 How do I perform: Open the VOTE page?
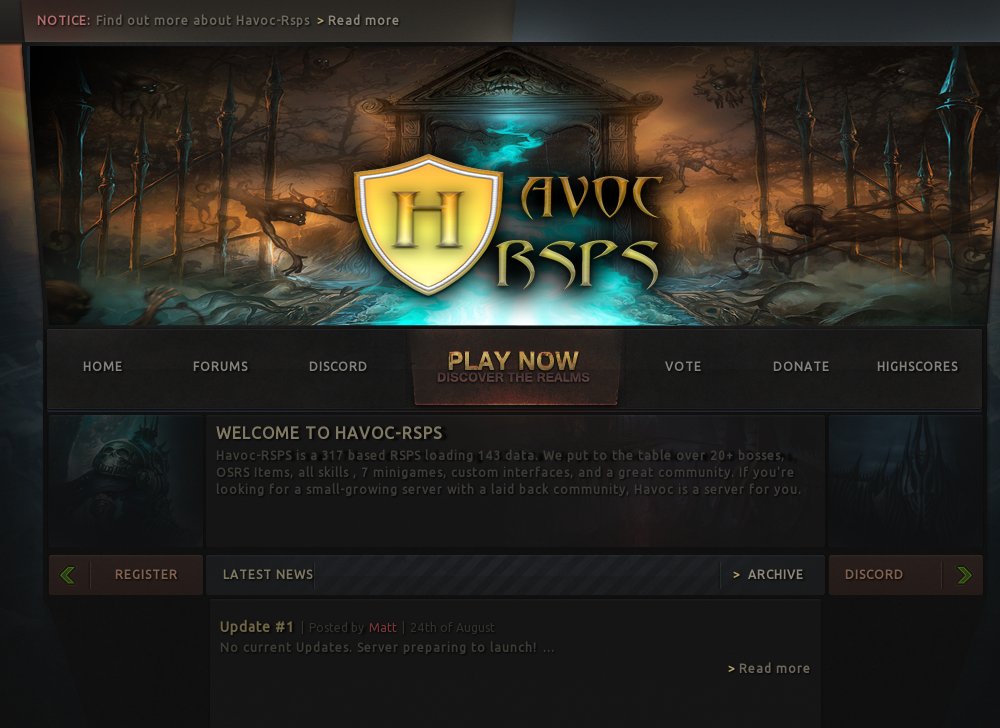pos(683,366)
